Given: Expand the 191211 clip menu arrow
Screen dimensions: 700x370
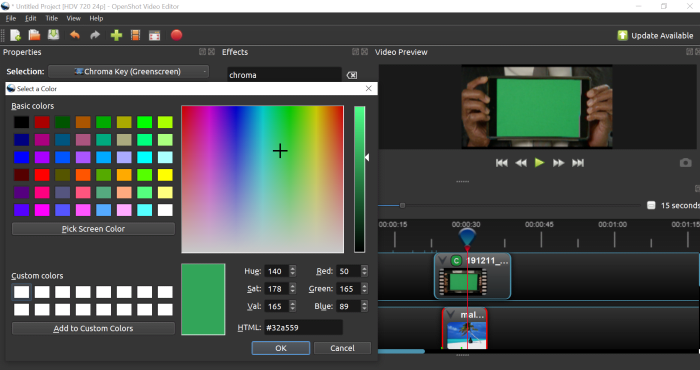Looking at the screenshot, I should [x=442, y=261].
